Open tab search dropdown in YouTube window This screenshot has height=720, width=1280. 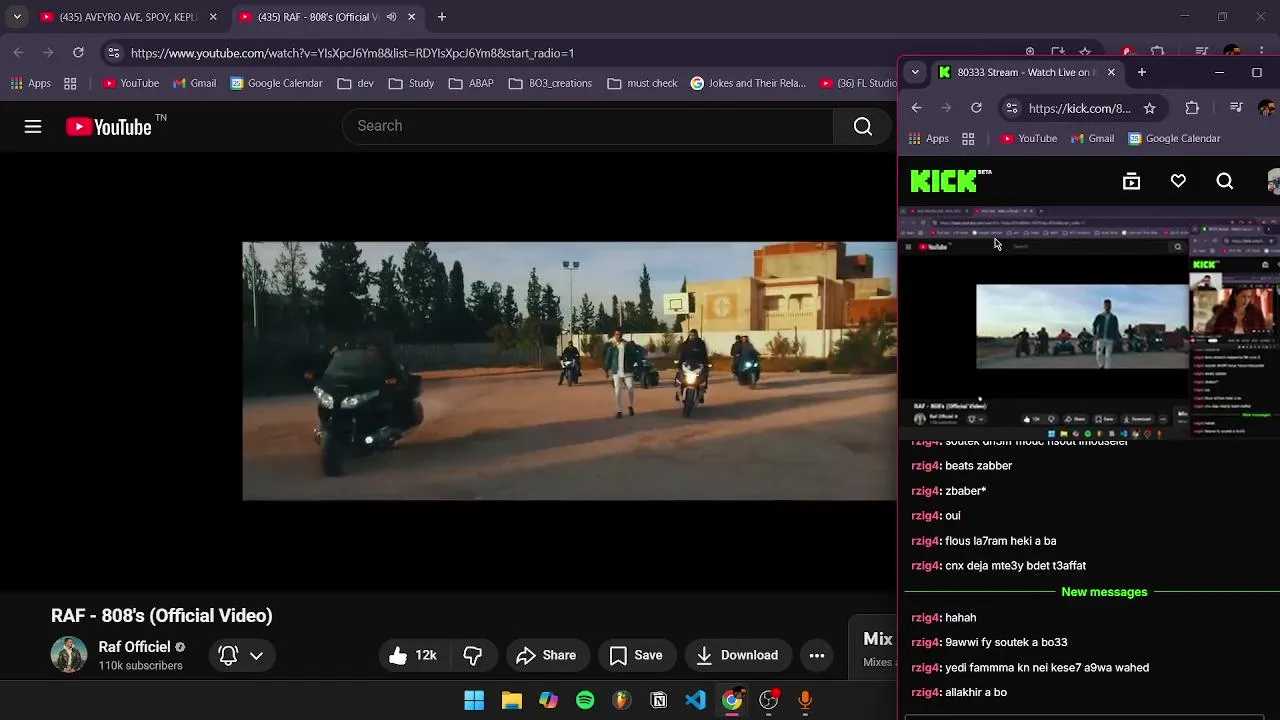click(x=16, y=17)
